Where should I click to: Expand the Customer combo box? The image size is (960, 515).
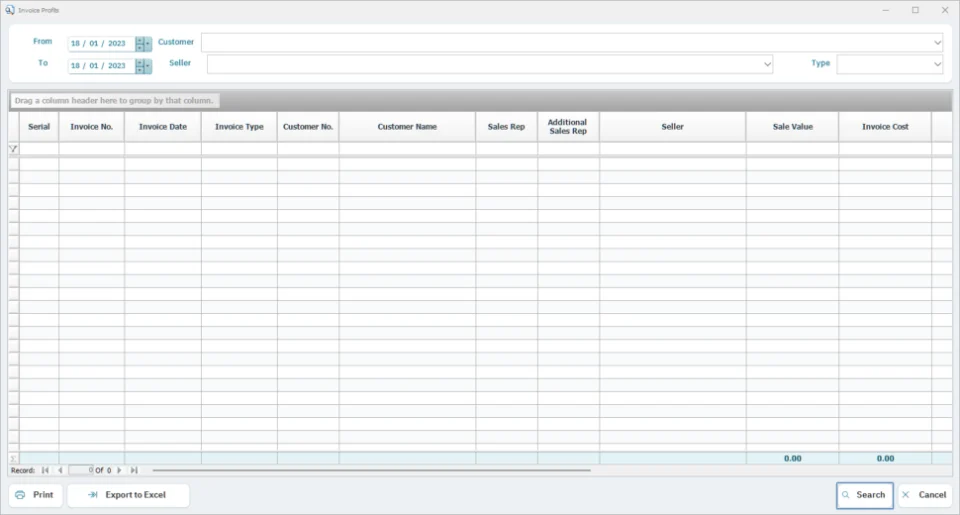[937, 42]
